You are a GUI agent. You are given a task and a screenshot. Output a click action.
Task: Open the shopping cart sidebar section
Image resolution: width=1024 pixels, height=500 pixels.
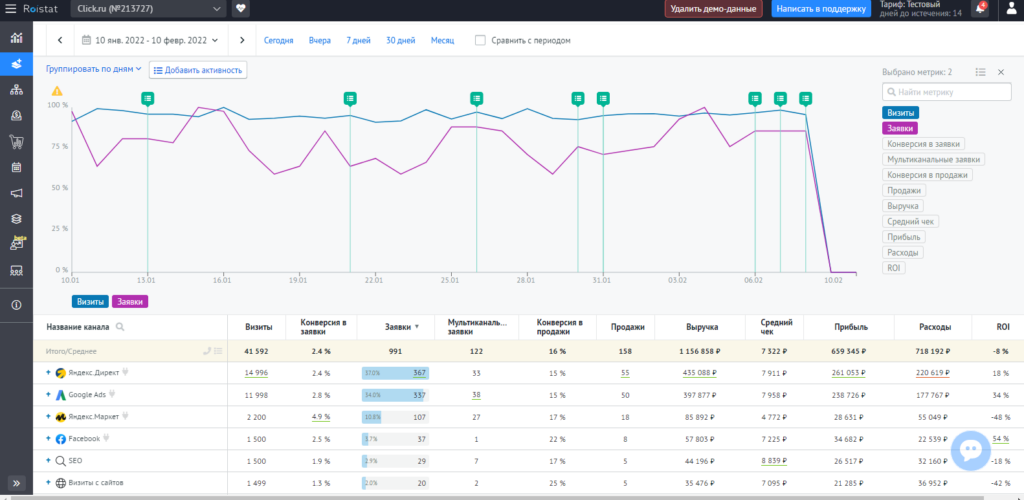(16, 141)
